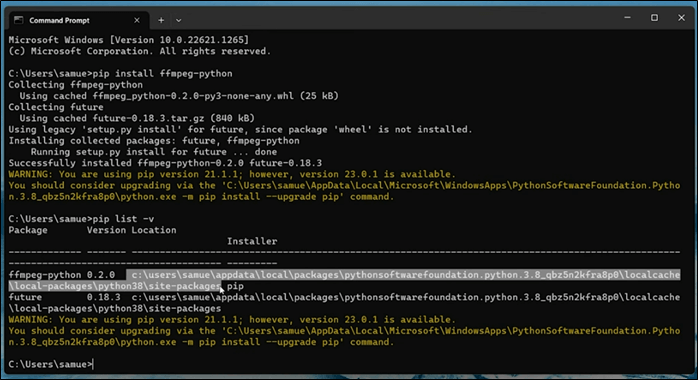
Task: Click the 'Package' column header
Action: 28,230
